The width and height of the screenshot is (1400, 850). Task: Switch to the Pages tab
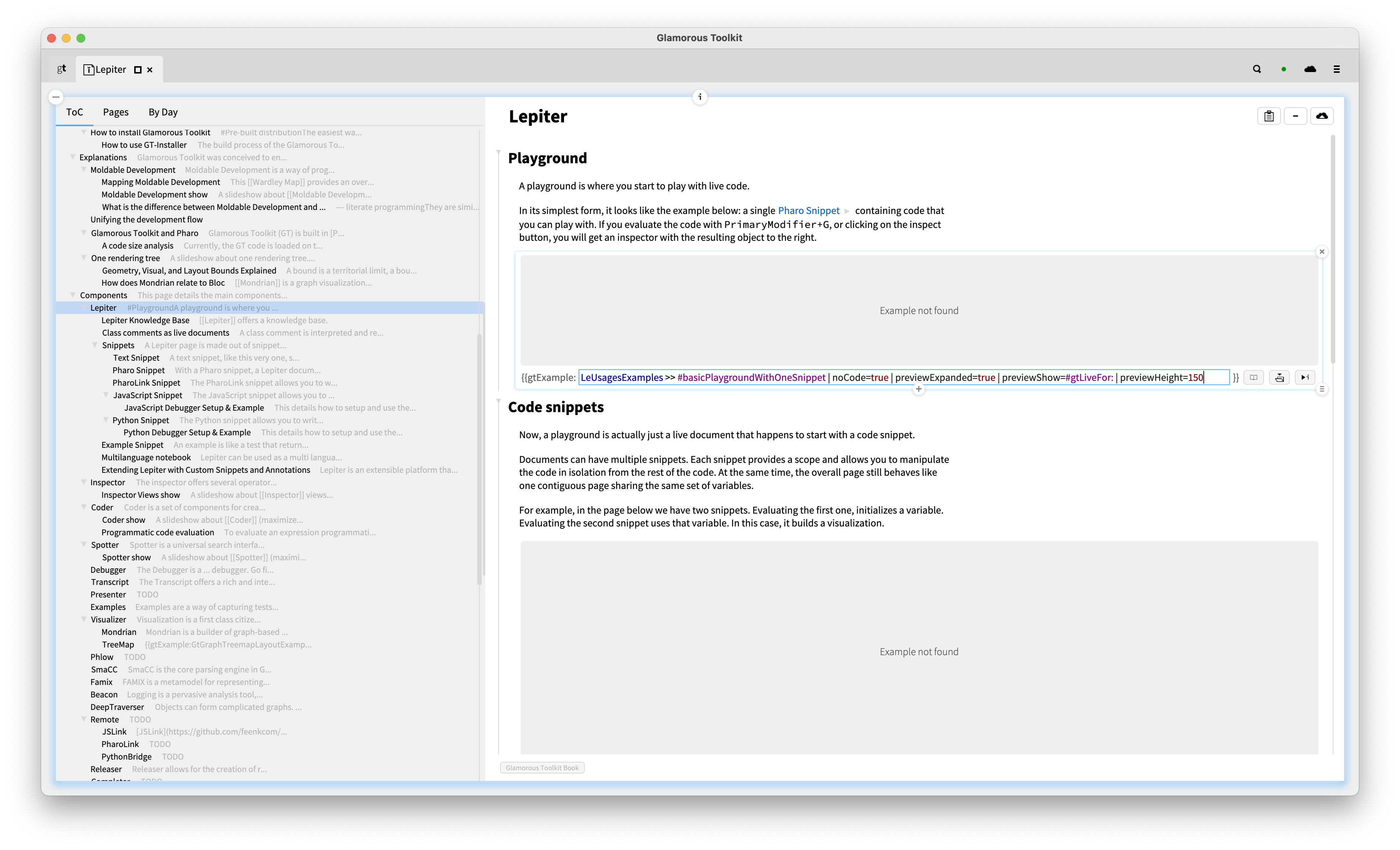click(x=115, y=112)
